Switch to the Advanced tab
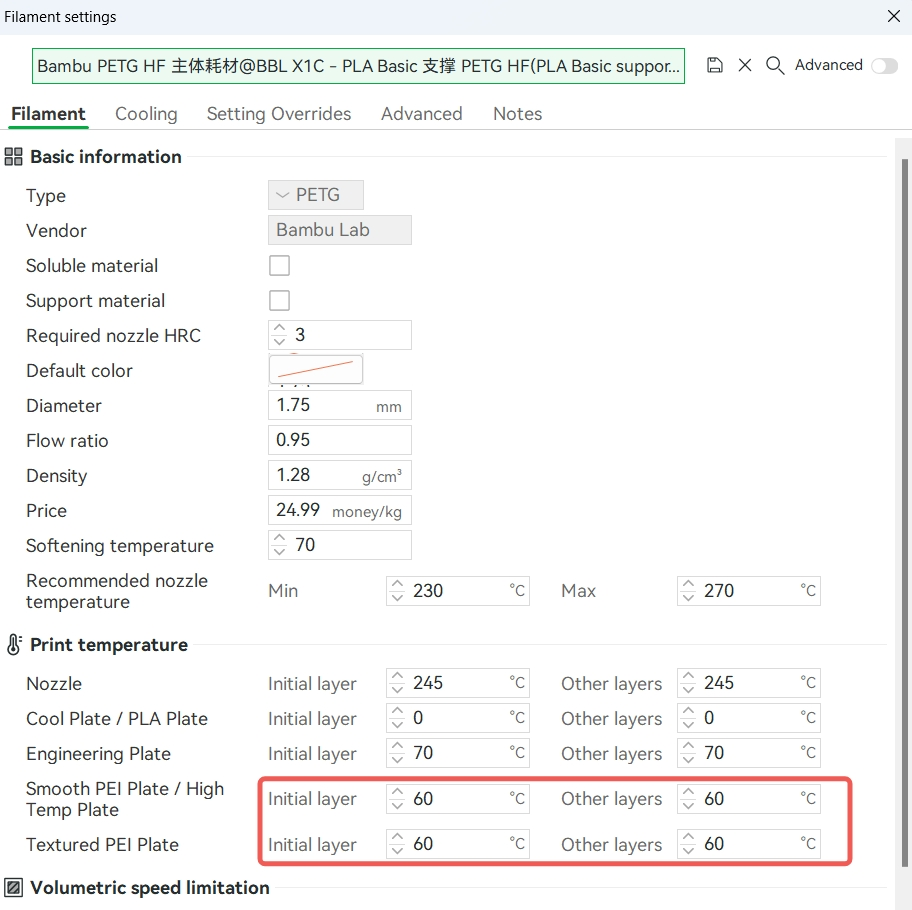The height and width of the screenshot is (910, 912). 422,113
